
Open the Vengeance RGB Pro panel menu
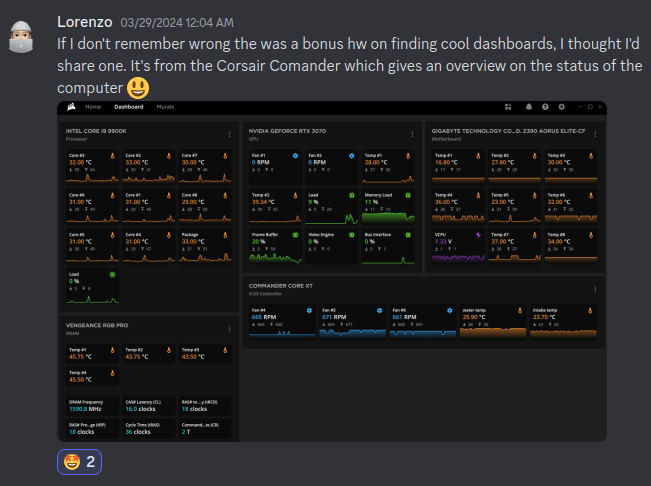click(x=229, y=329)
